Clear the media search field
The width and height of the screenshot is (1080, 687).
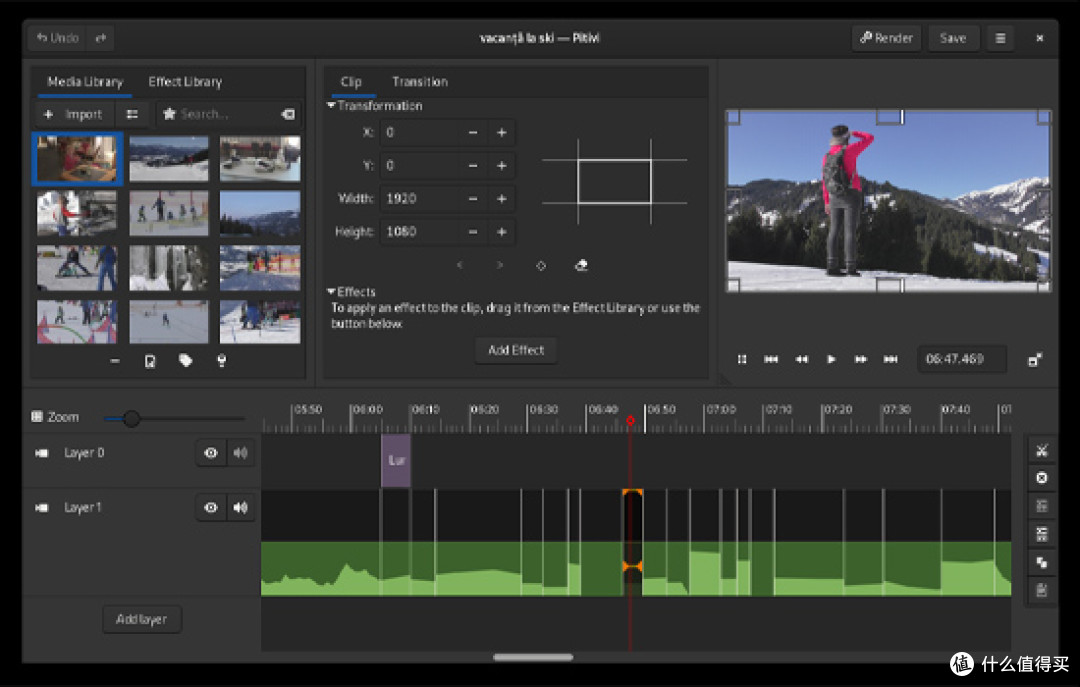[x=288, y=114]
